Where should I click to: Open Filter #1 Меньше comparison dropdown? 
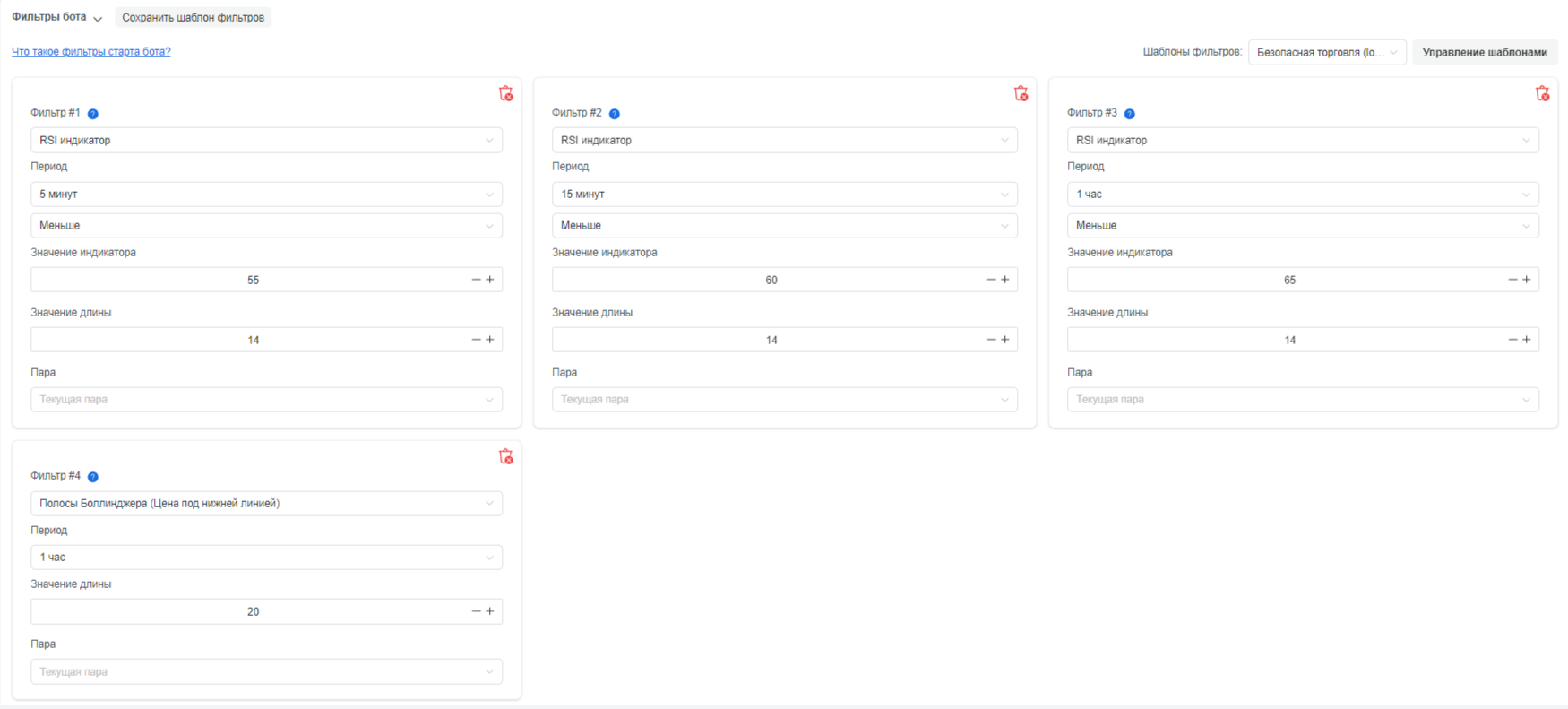click(266, 225)
